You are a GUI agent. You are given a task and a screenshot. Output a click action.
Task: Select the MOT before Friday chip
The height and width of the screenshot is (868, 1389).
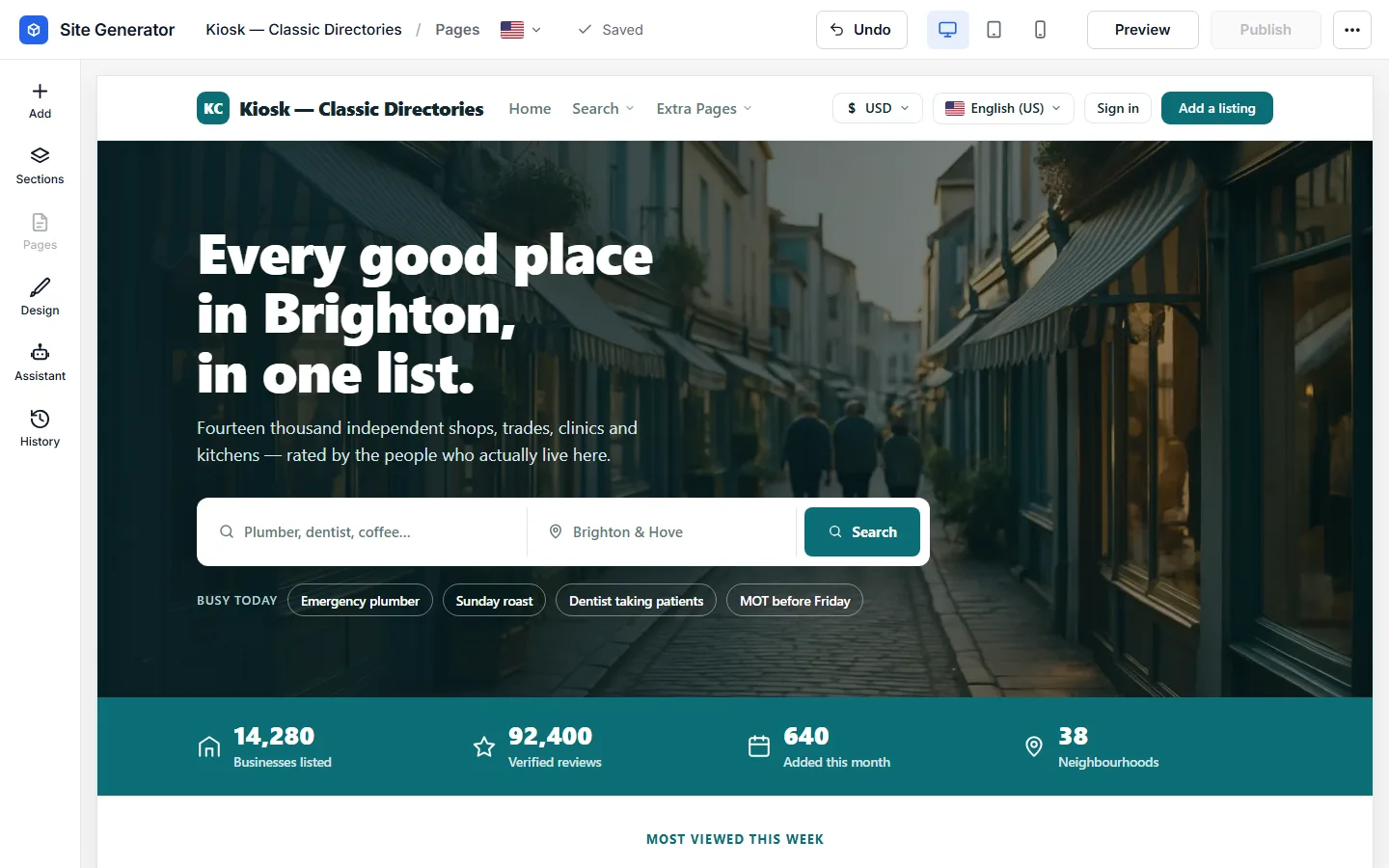[x=795, y=601]
